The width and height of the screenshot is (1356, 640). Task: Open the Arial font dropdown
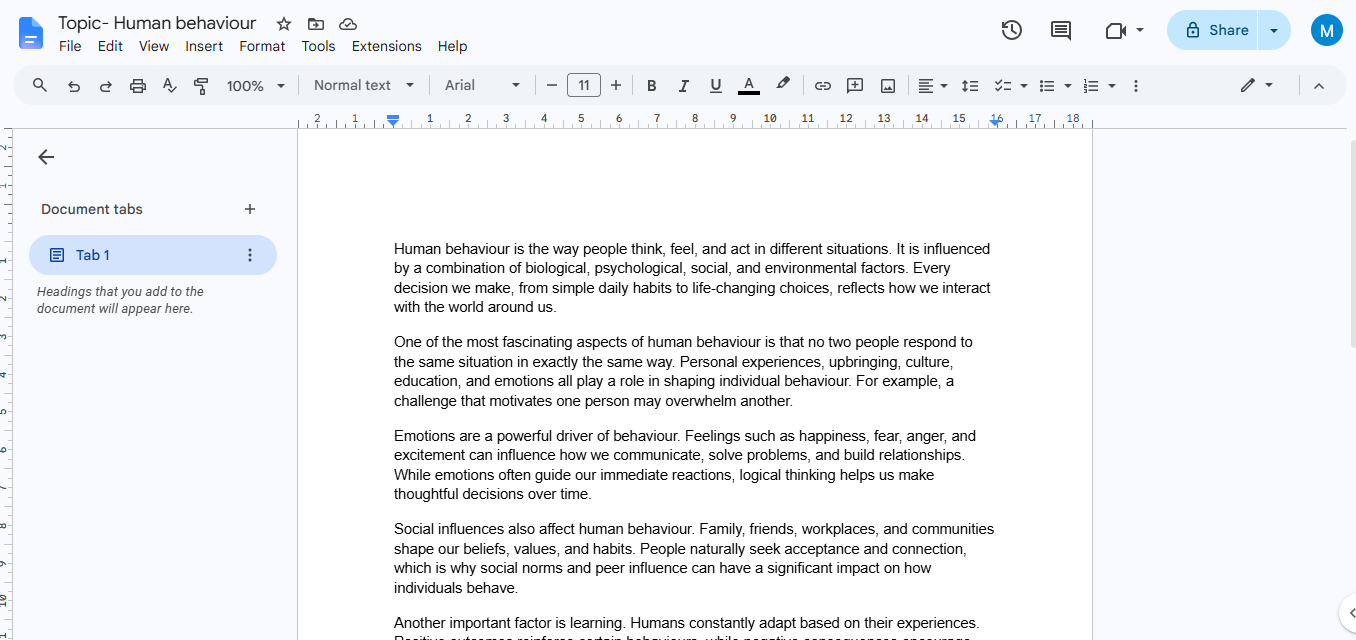483,86
